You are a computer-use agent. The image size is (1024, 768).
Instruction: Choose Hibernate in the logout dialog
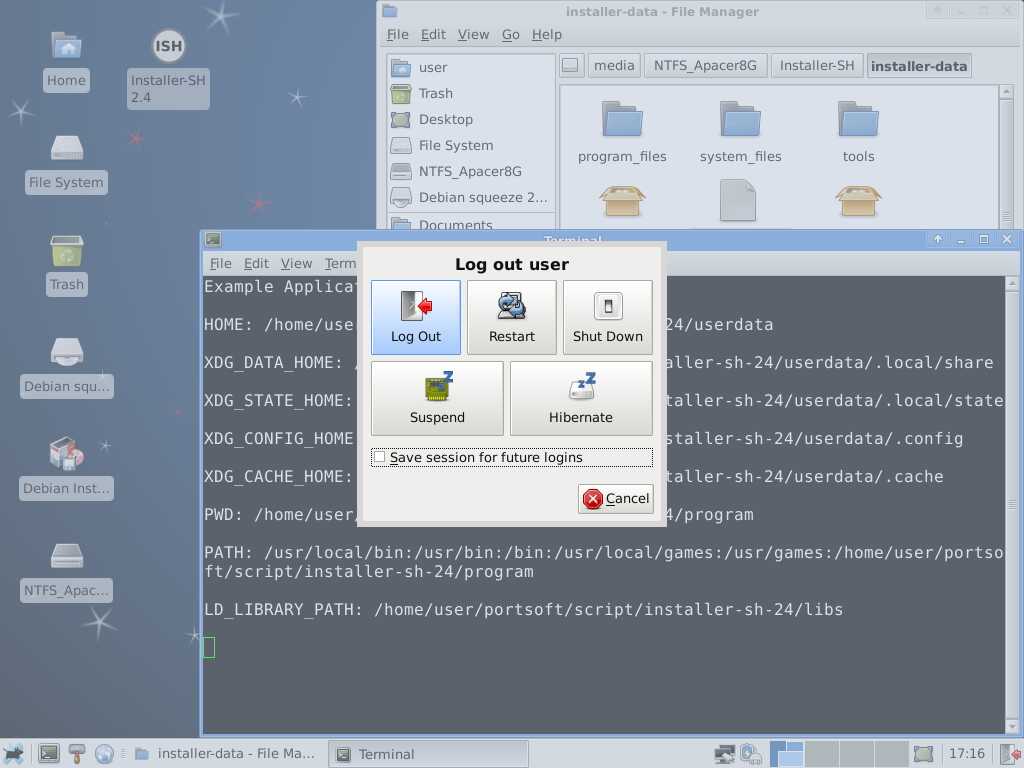[x=581, y=398]
